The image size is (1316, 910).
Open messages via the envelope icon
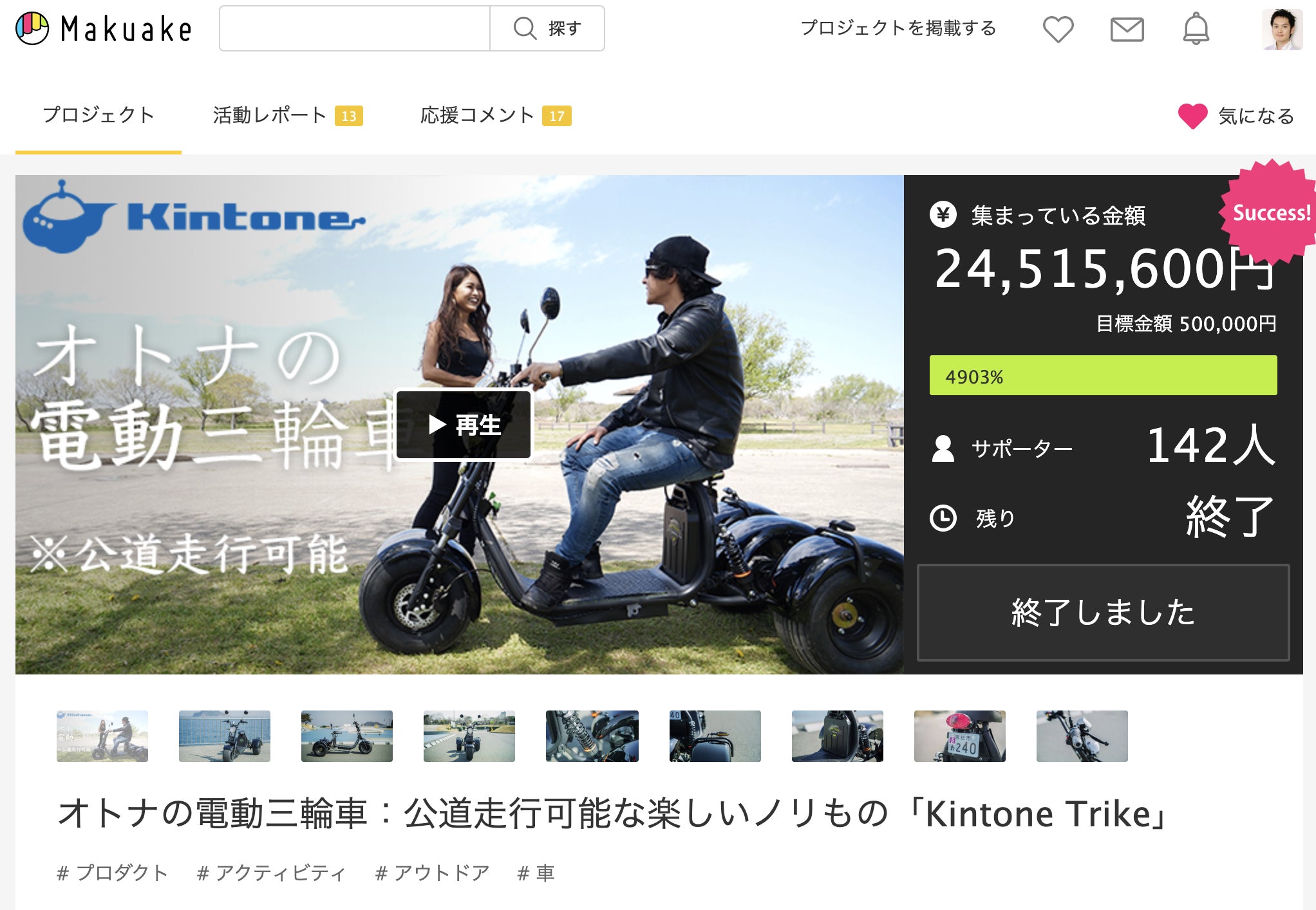[x=1127, y=30]
